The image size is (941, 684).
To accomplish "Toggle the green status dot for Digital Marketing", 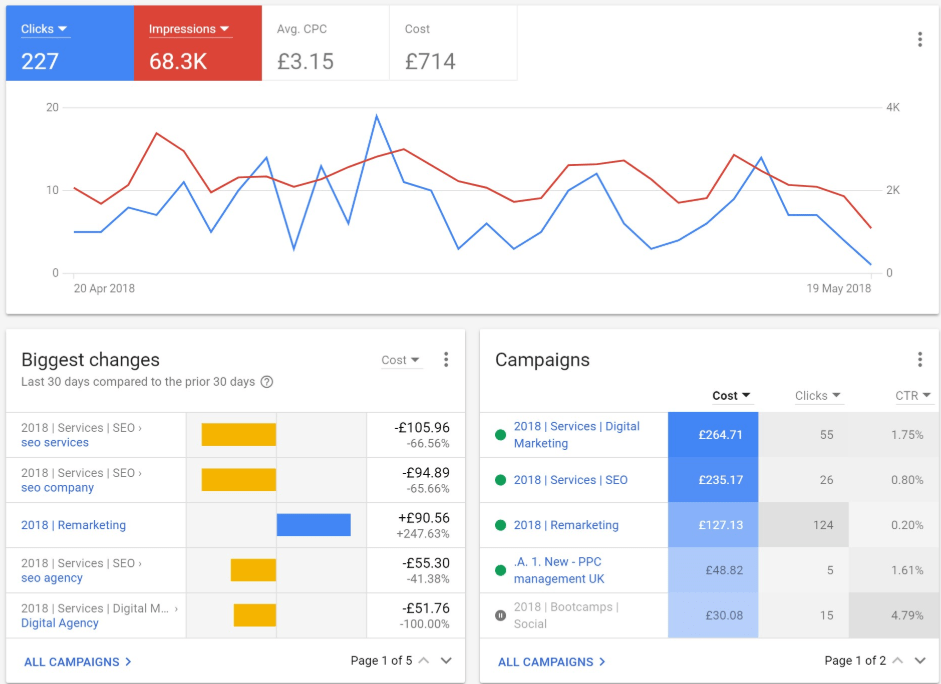I will point(500,432).
